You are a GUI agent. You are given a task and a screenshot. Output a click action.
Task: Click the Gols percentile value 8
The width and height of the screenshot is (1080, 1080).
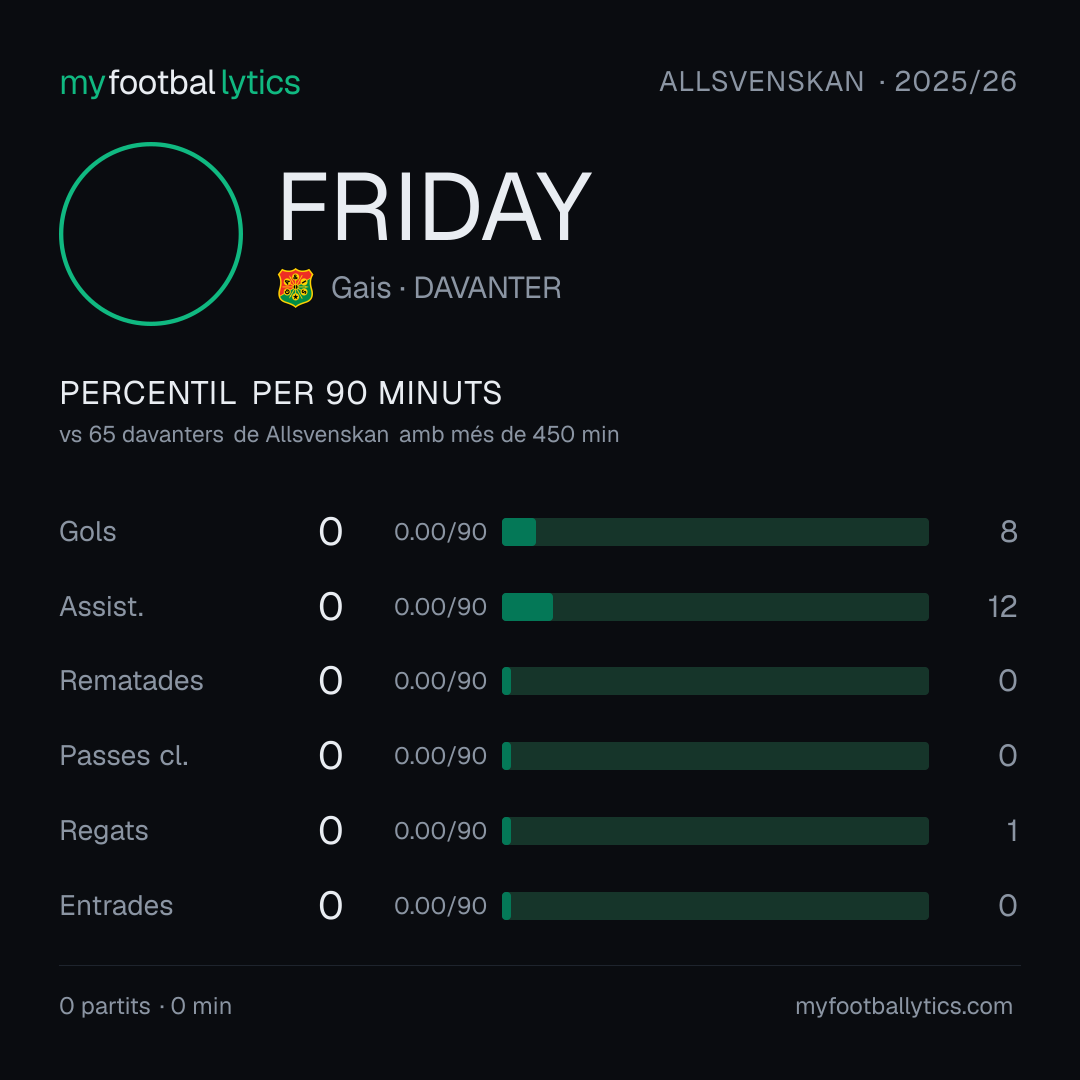pos(1008,532)
